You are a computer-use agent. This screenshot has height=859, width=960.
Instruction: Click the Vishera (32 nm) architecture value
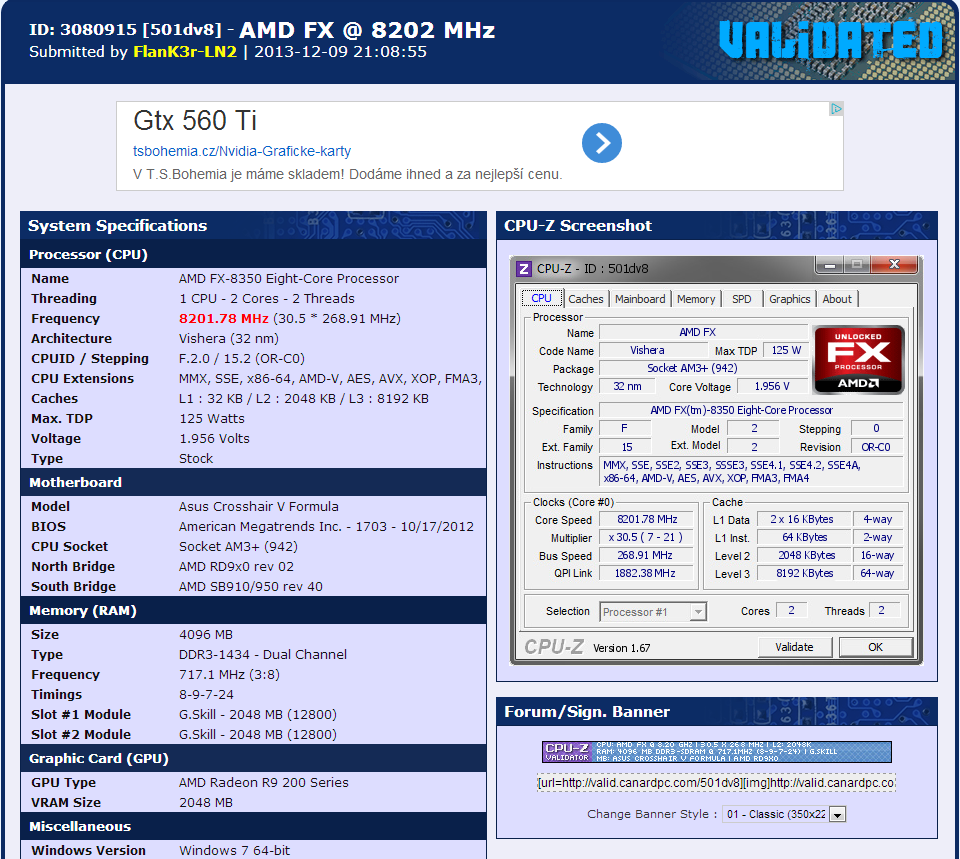coord(228,339)
